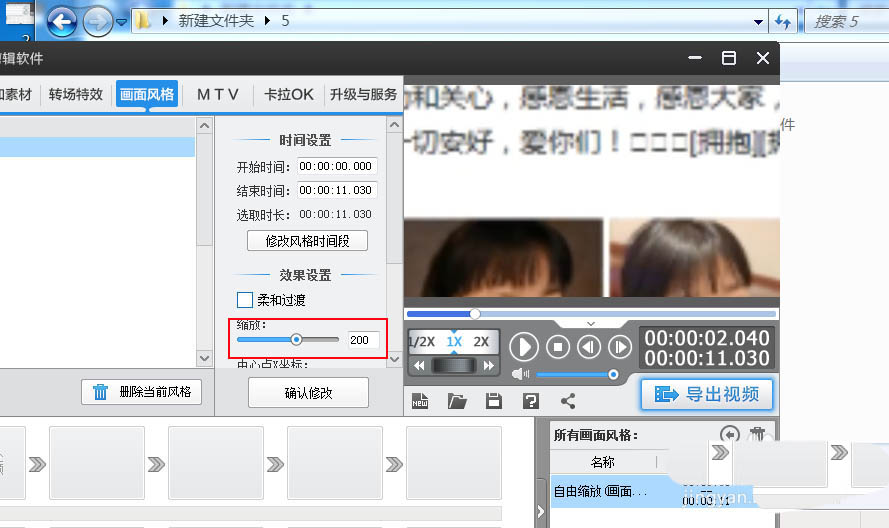
Task: Click the Explorer search box 搜索 5
Action: point(847,22)
